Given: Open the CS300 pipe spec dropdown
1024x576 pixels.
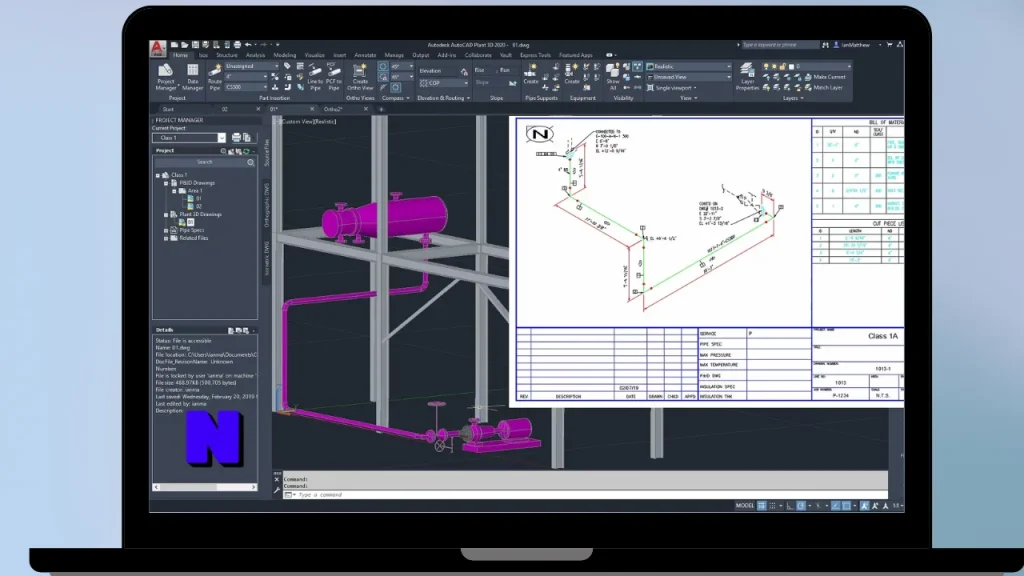Looking at the screenshot, I should pyautogui.click(x=246, y=88).
